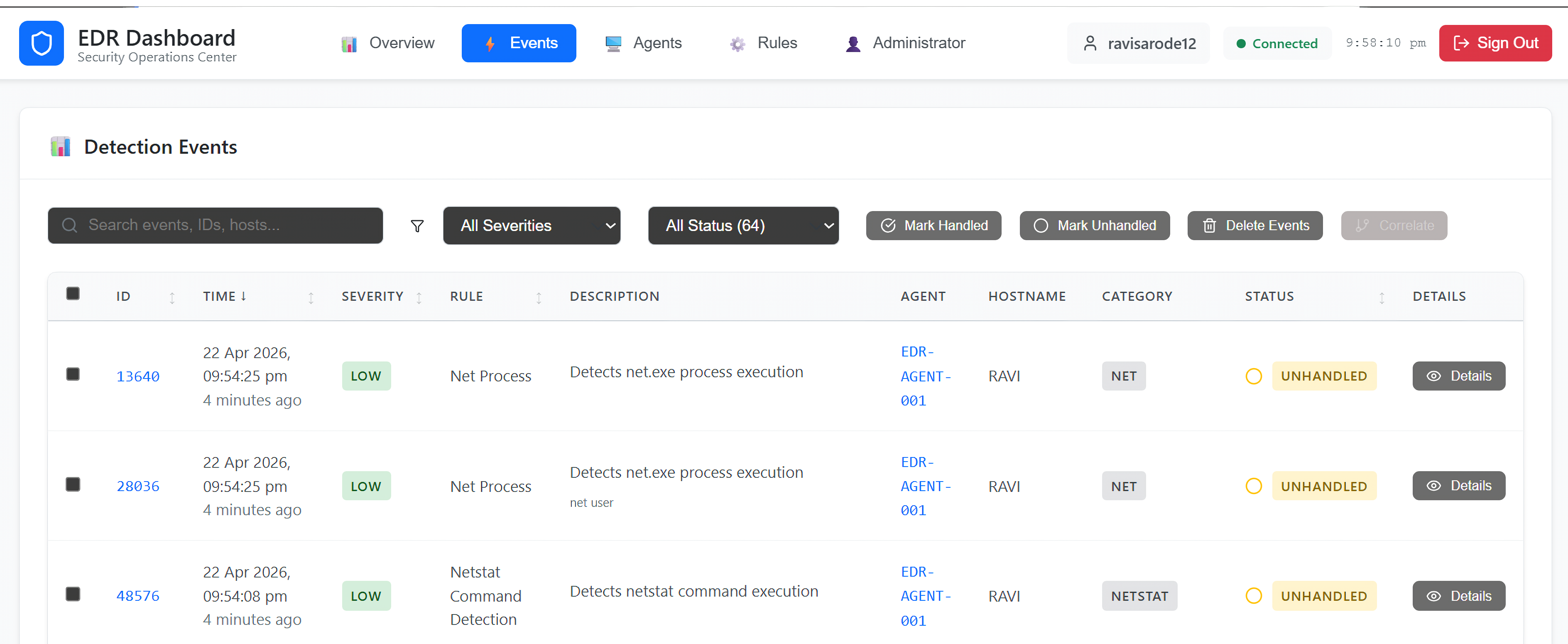Sort by the Status column arrows
This screenshot has width=1568, height=644.
[1382, 297]
